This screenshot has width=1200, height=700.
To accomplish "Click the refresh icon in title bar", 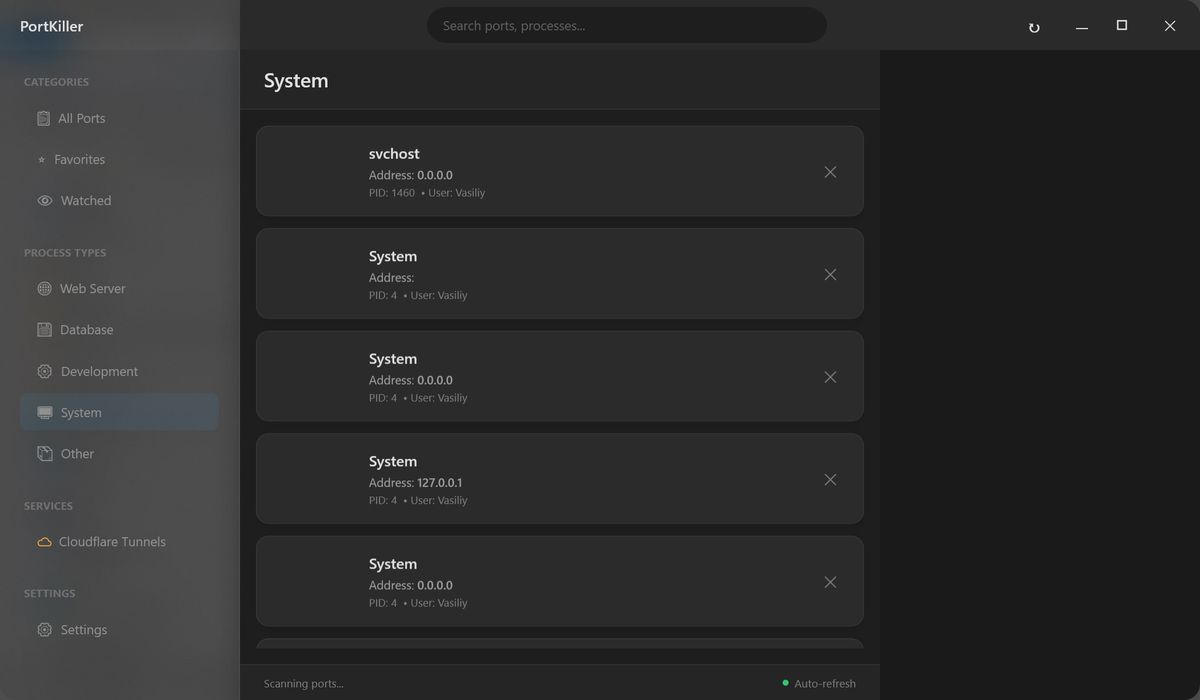I will coord(1034,28).
